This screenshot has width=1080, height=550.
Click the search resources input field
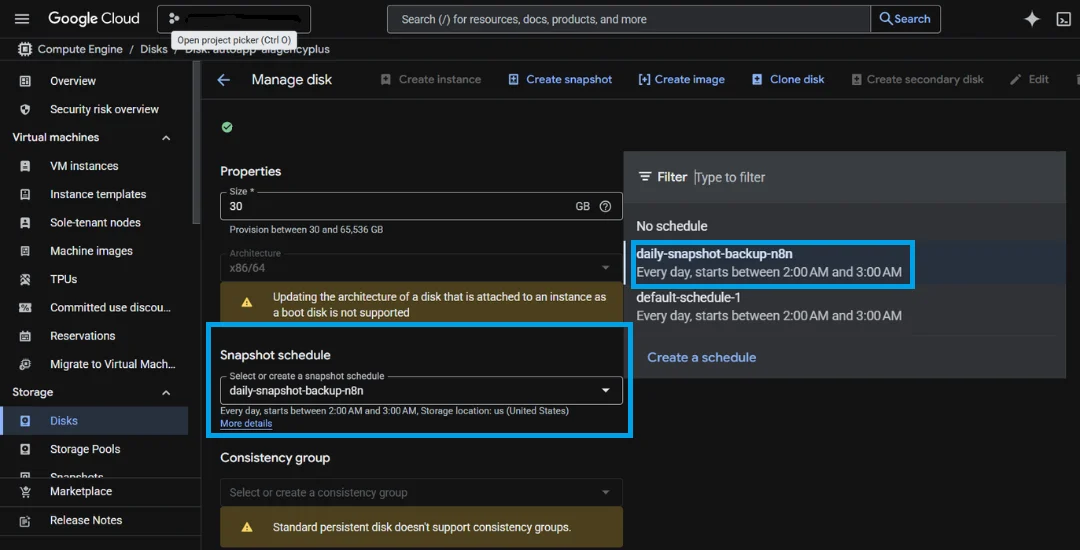629,19
